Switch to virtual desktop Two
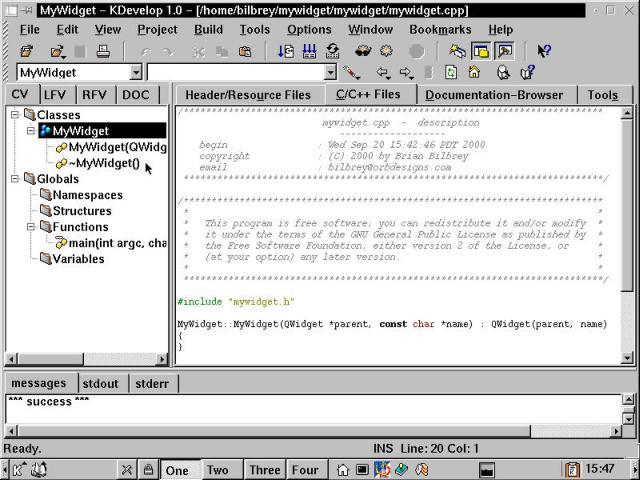The height and width of the screenshot is (480, 640). click(x=217, y=469)
